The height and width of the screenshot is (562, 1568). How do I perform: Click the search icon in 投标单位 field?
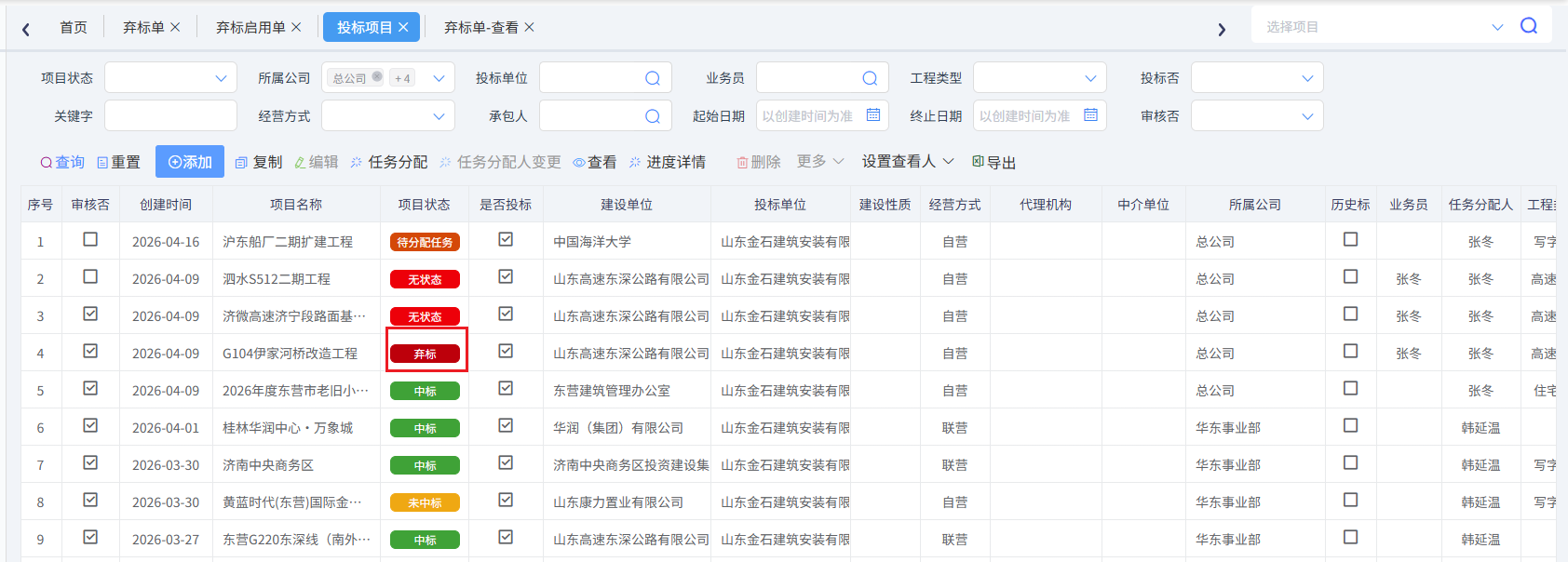[x=653, y=78]
